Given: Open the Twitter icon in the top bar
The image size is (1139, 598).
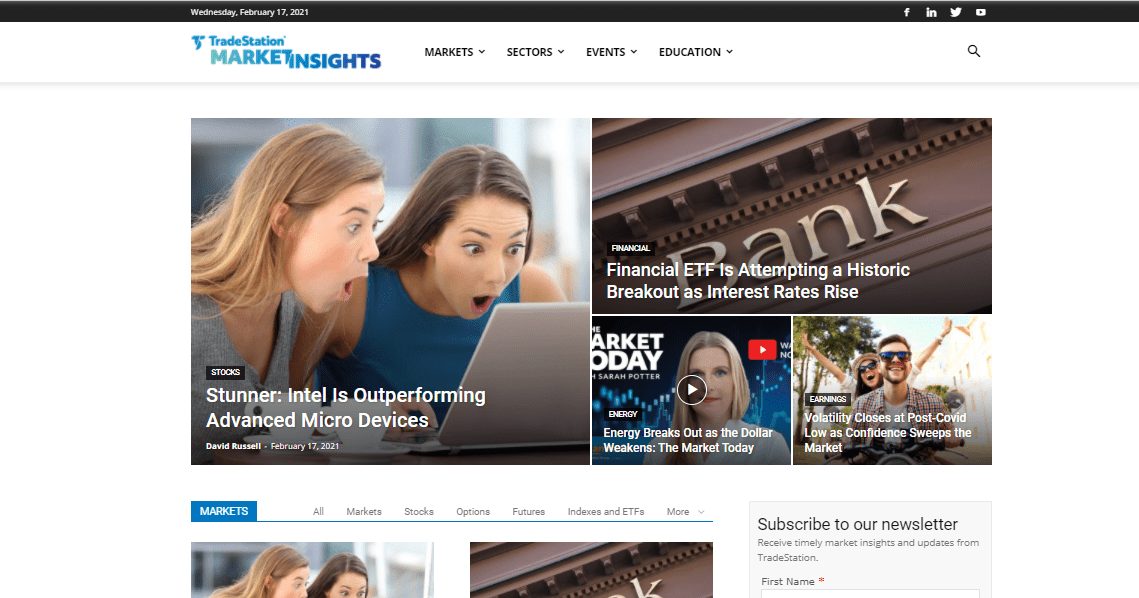Looking at the screenshot, I should point(956,12).
